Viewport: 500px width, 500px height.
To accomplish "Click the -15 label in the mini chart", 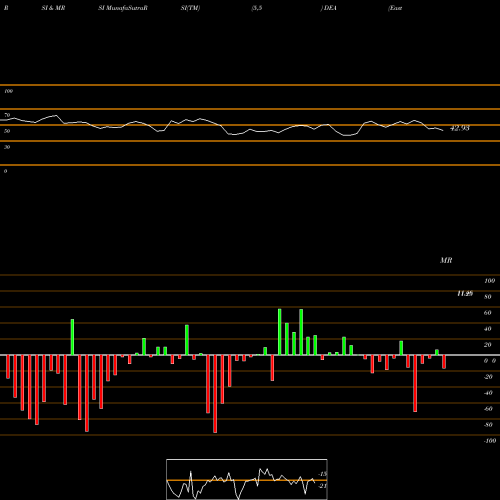I will (322, 474).
